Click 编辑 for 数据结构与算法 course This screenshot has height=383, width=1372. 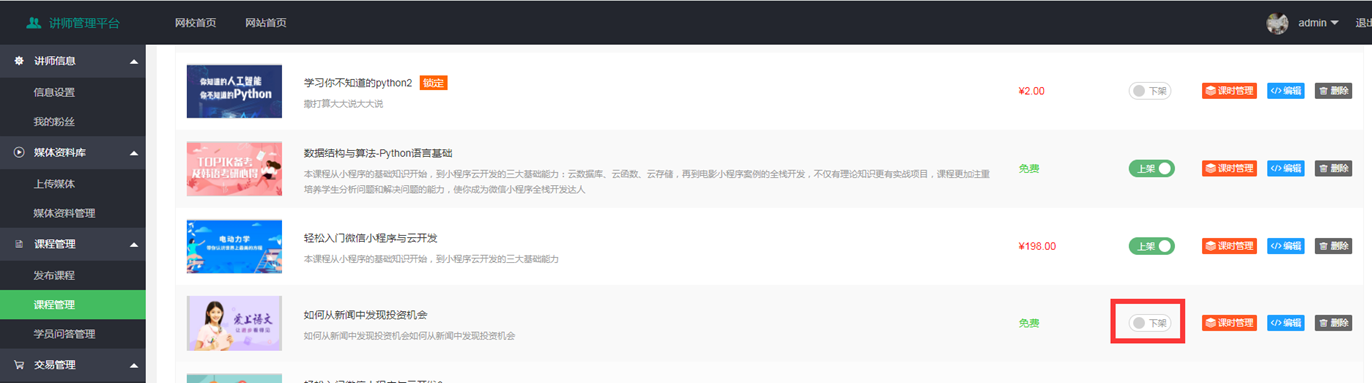(x=1286, y=168)
